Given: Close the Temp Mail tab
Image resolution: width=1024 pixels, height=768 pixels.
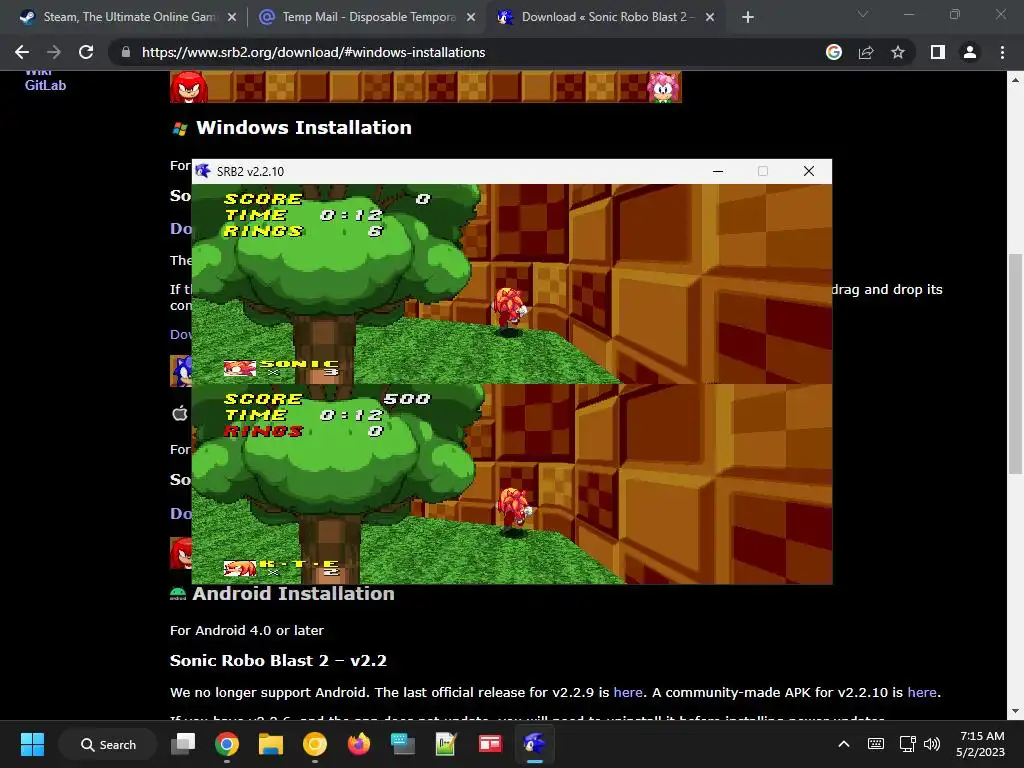Looking at the screenshot, I should pyautogui.click(x=471, y=18).
